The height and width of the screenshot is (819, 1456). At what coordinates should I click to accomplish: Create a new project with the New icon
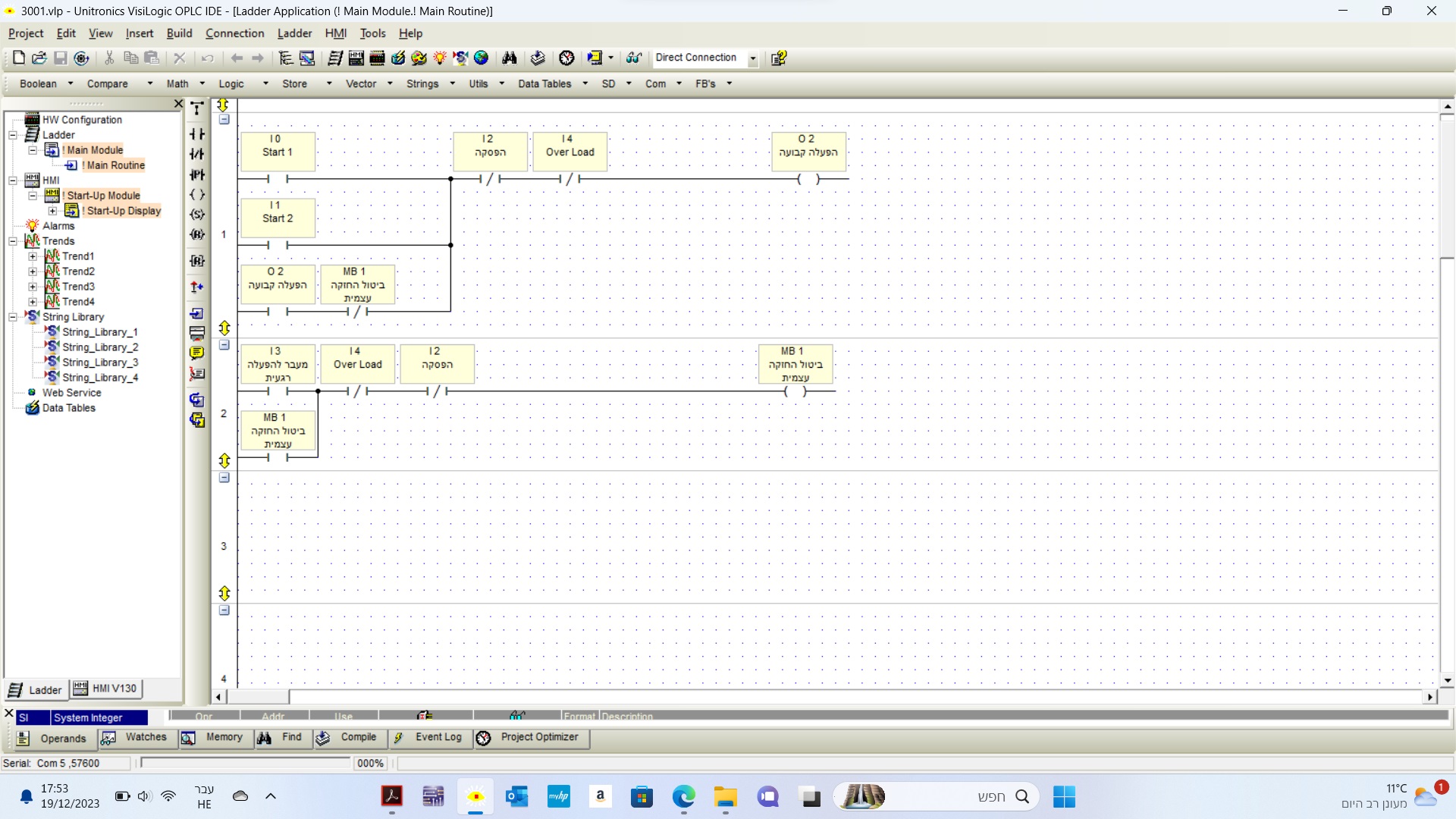pyautogui.click(x=19, y=58)
